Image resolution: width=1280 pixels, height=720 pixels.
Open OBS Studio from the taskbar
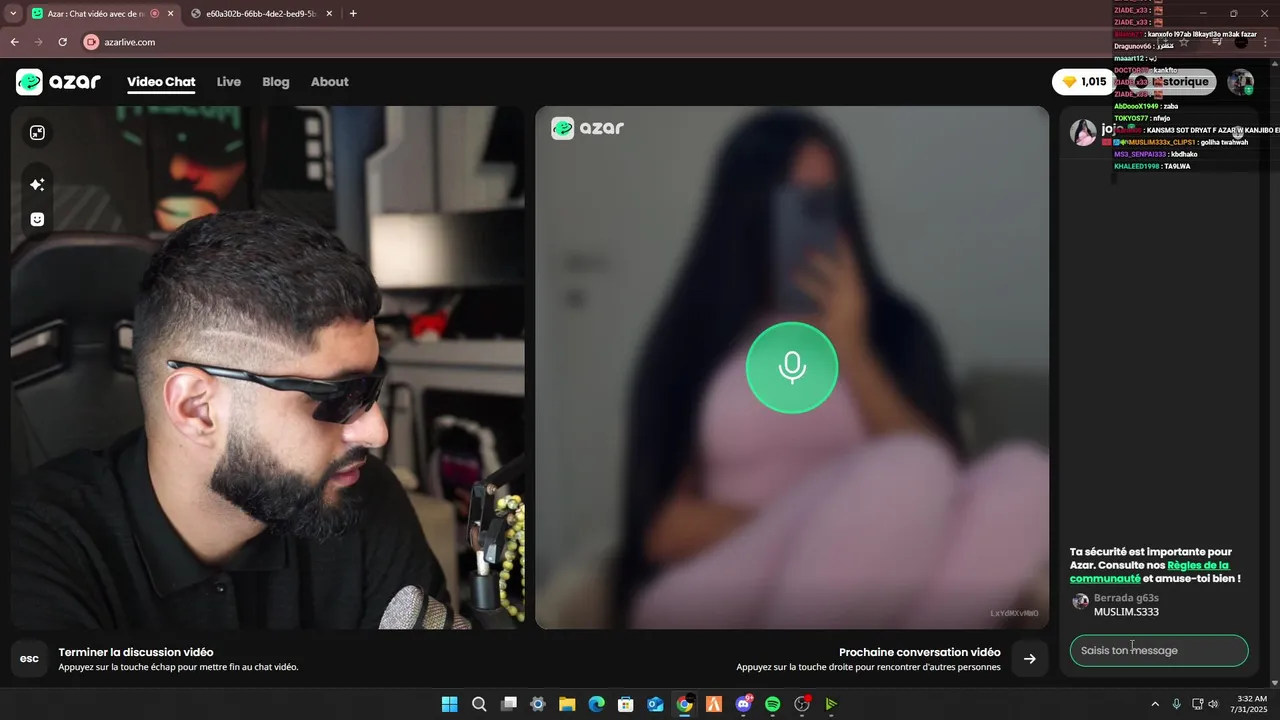pos(802,704)
